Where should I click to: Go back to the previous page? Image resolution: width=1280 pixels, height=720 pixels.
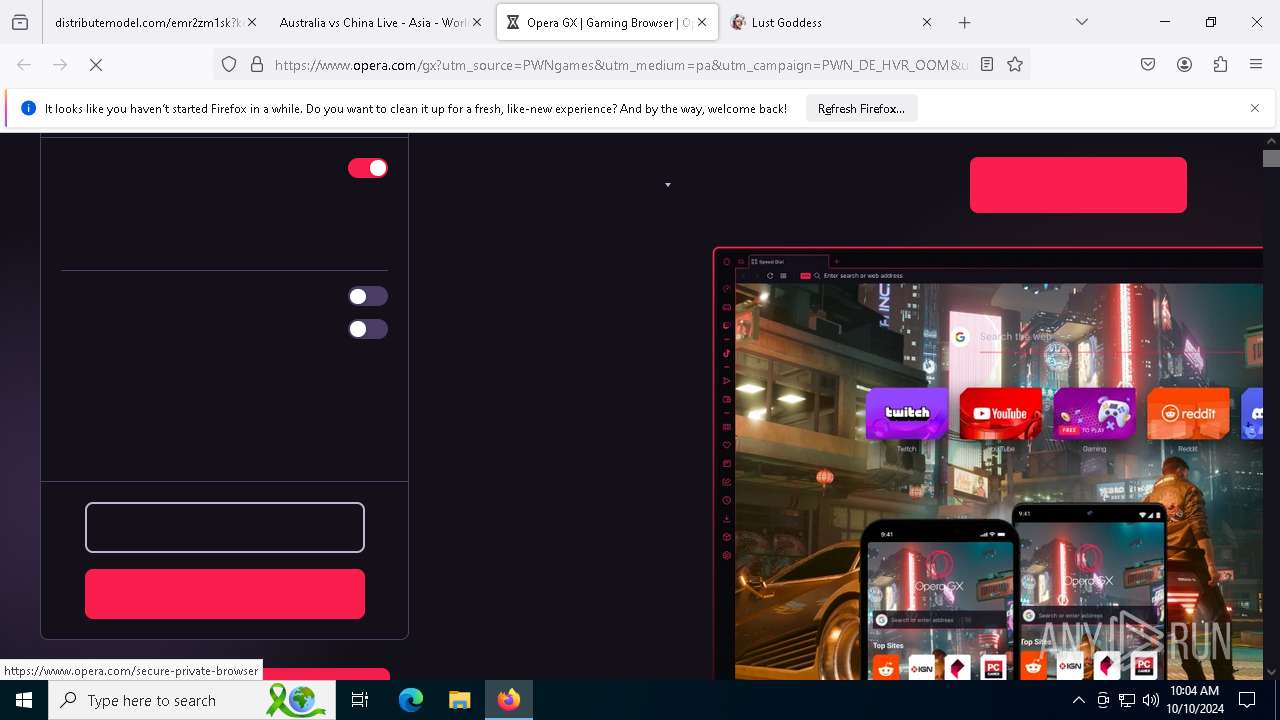pyautogui.click(x=24, y=64)
